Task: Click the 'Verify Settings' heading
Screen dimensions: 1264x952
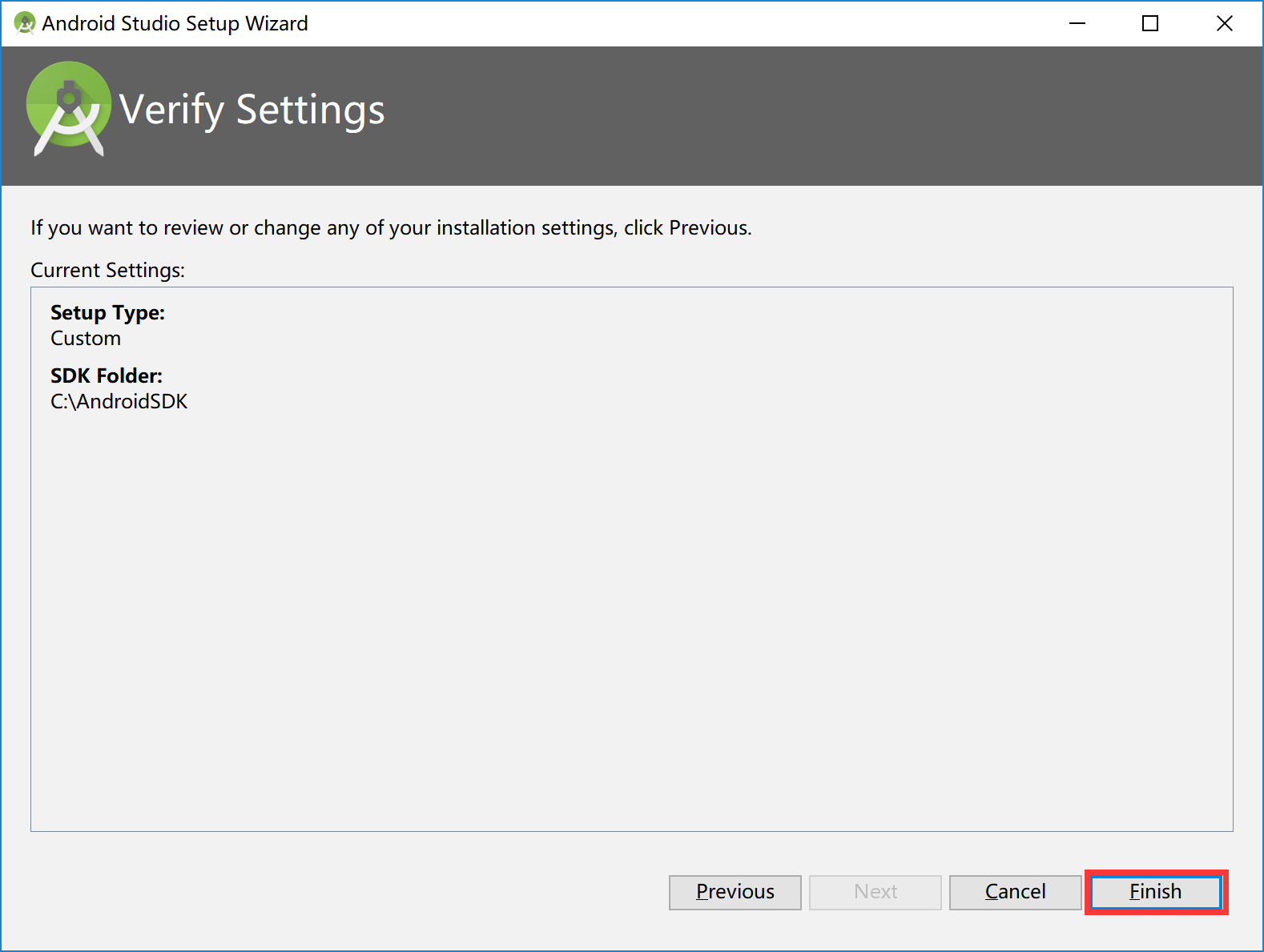Action: [252, 110]
